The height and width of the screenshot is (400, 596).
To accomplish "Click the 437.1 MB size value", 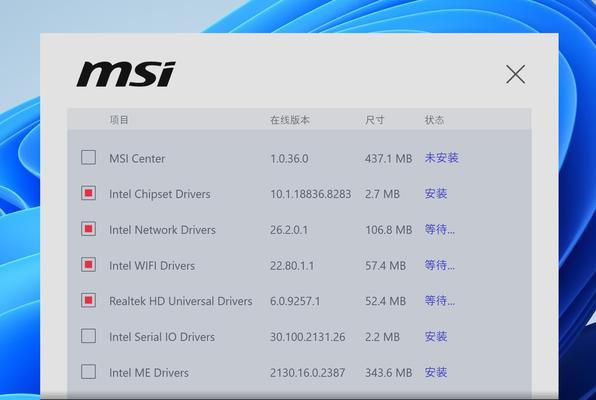I will coord(388,159).
